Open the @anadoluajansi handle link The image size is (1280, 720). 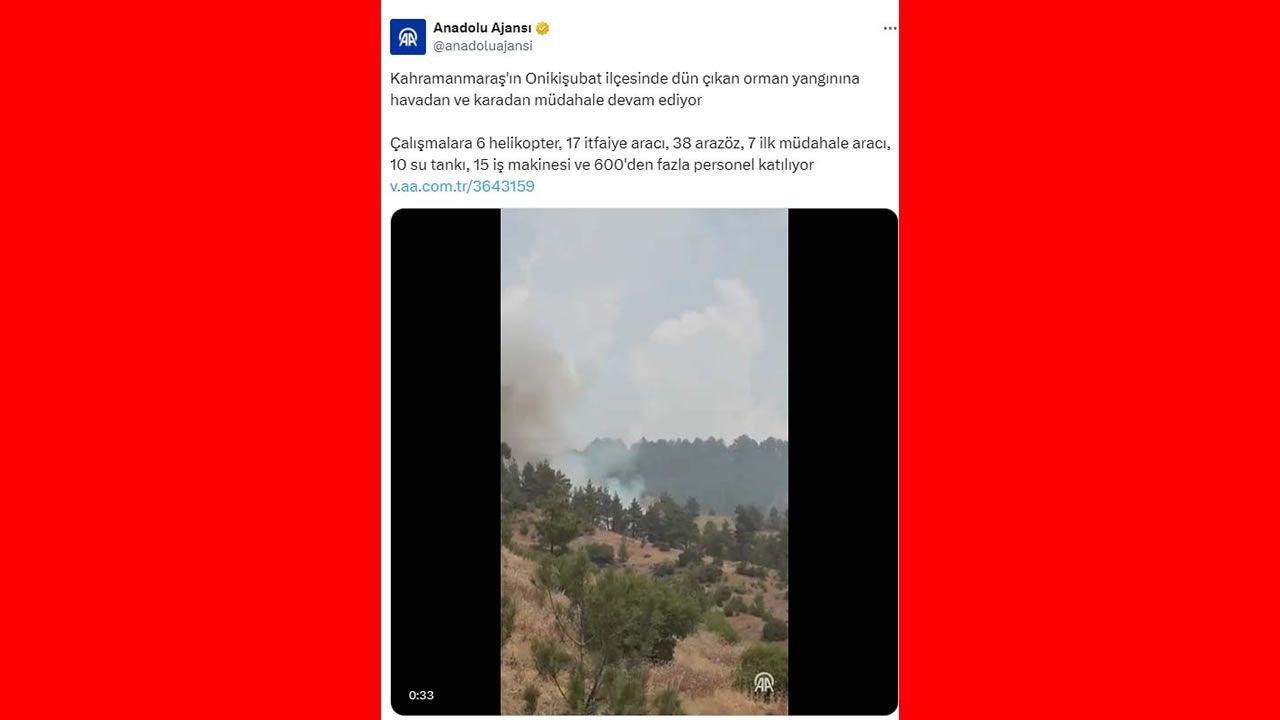point(483,46)
